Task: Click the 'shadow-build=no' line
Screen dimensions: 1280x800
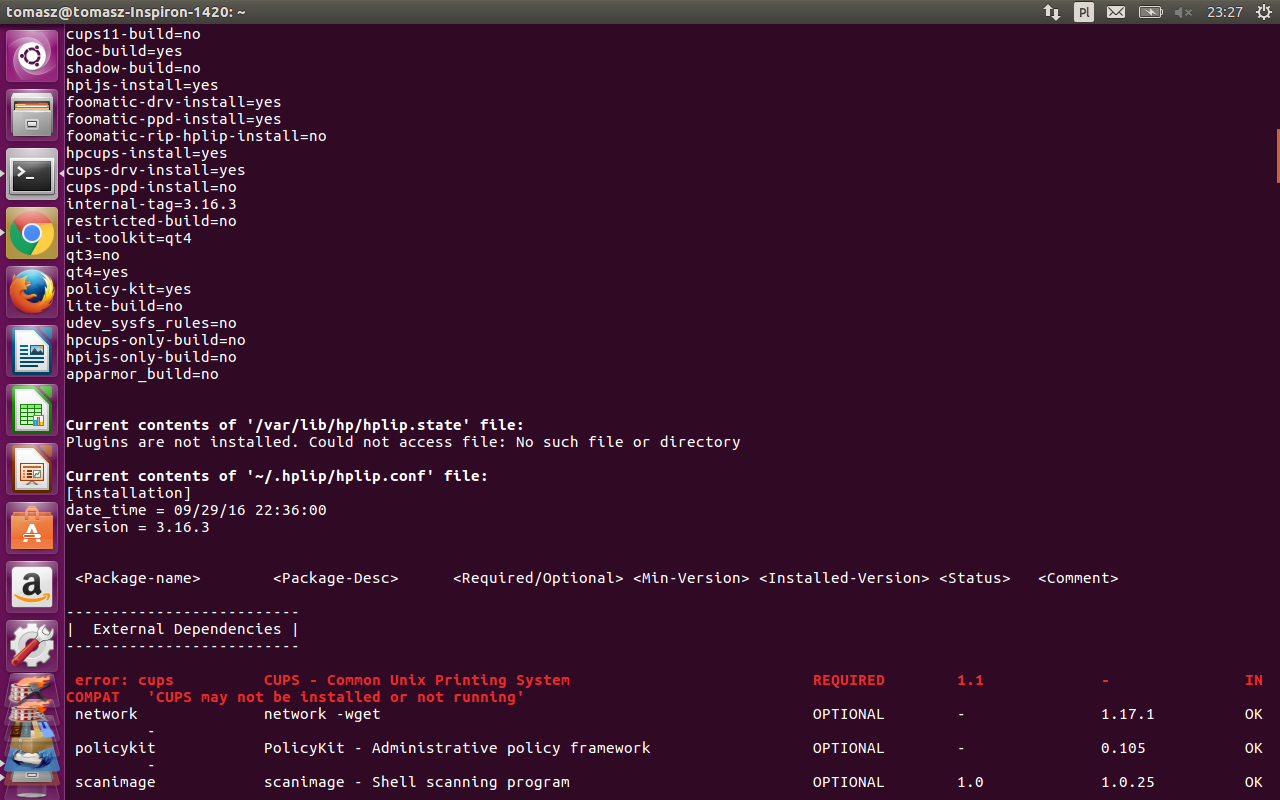Action: (133, 68)
